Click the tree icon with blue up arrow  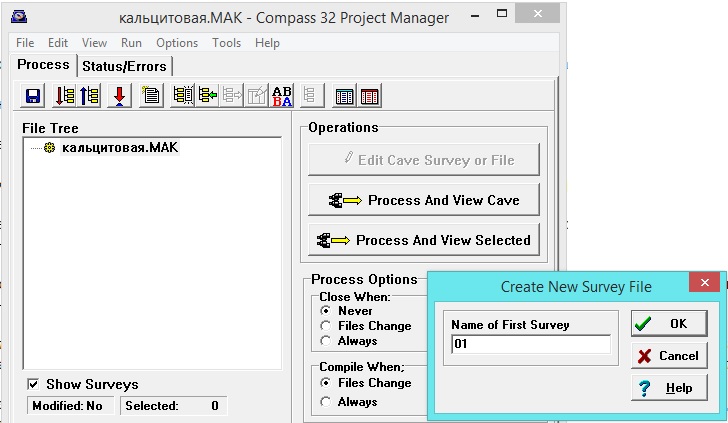click(x=89, y=96)
